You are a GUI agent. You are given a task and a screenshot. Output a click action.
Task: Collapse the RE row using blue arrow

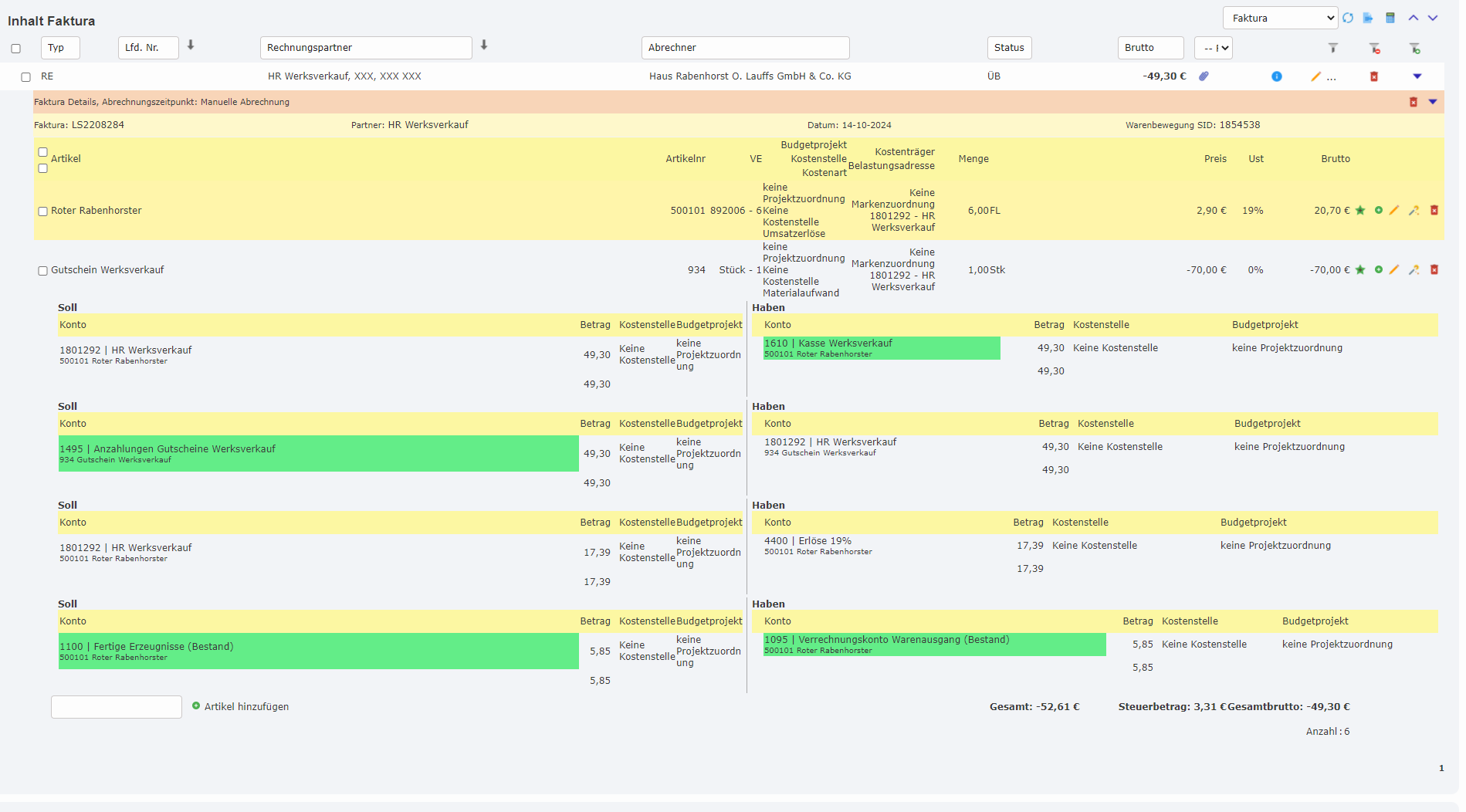click(1417, 76)
